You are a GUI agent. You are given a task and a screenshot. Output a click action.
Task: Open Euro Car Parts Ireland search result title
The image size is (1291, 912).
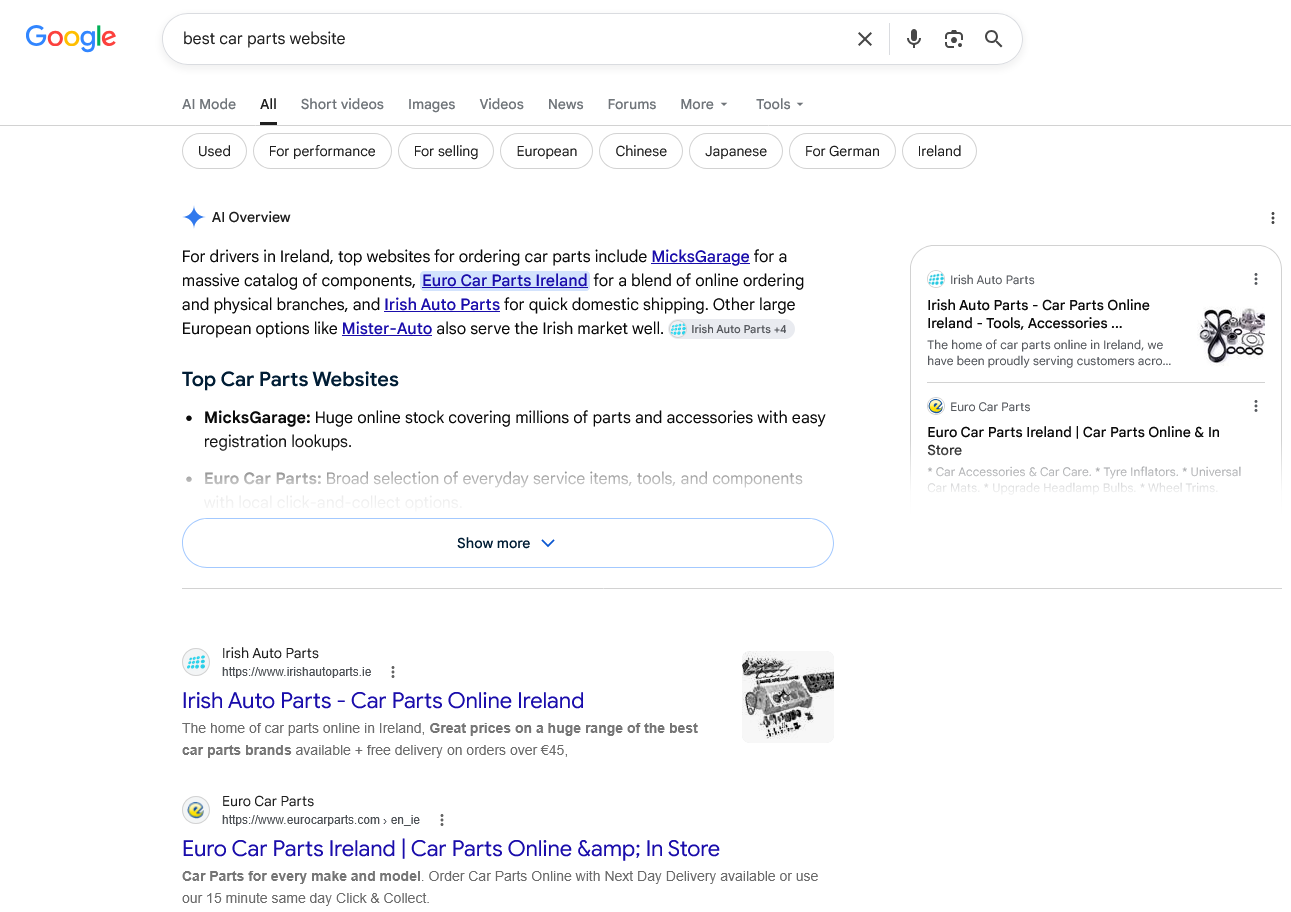click(451, 848)
